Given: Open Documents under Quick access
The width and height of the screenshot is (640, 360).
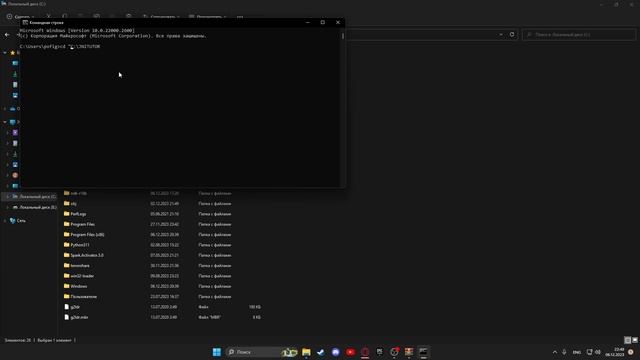Looking at the screenshot, I should coord(15,85).
